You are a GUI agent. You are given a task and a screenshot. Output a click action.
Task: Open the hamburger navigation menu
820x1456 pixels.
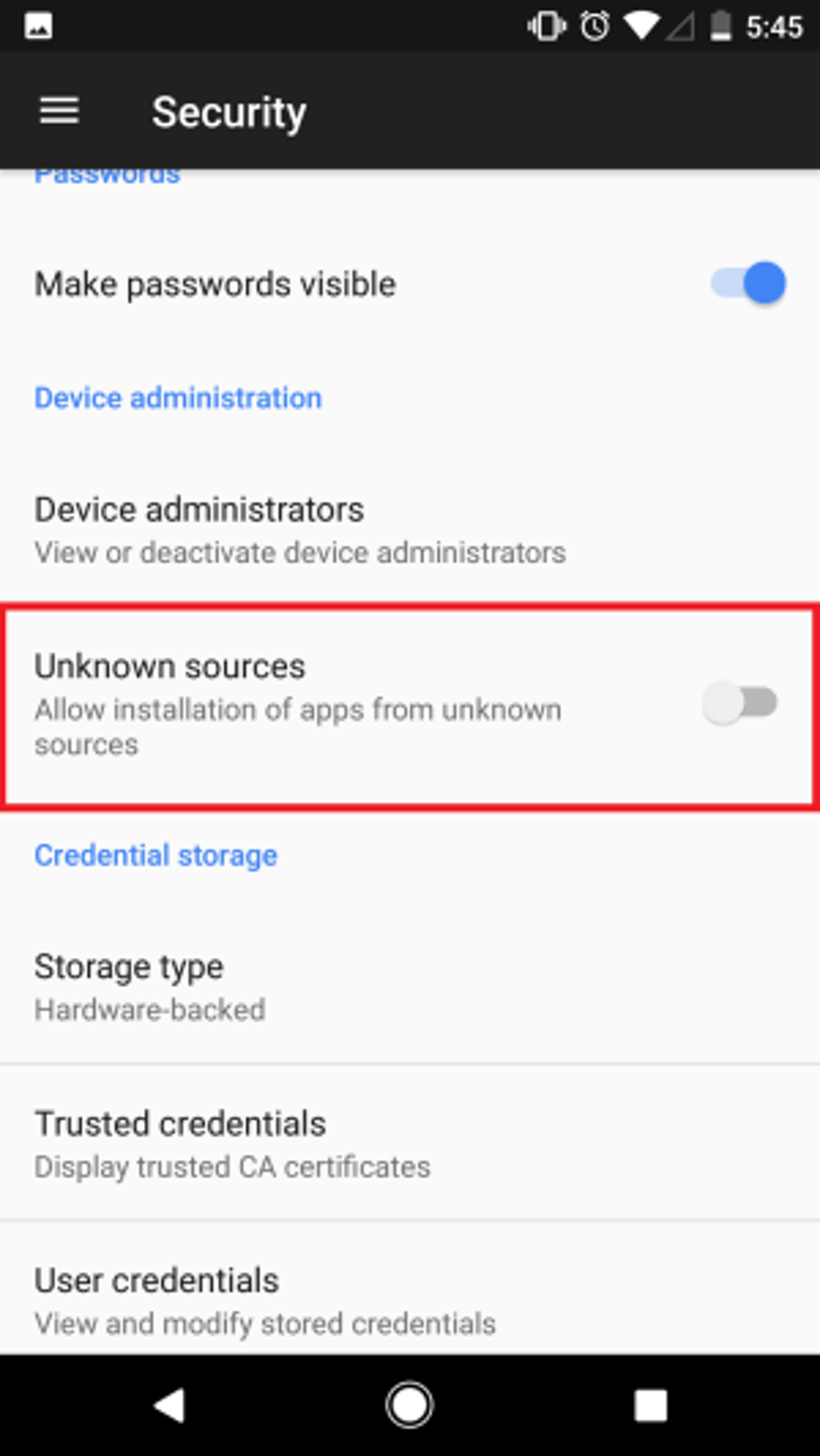tap(59, 111)
